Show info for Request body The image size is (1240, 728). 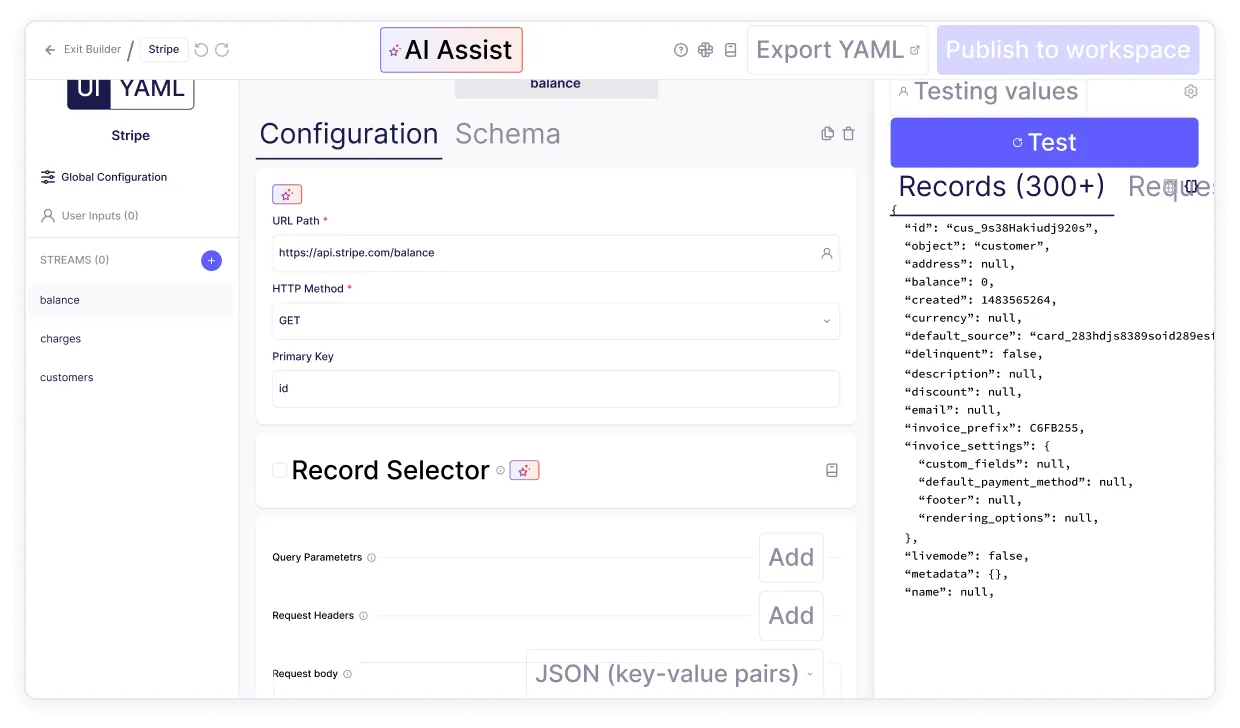[347, 674]
